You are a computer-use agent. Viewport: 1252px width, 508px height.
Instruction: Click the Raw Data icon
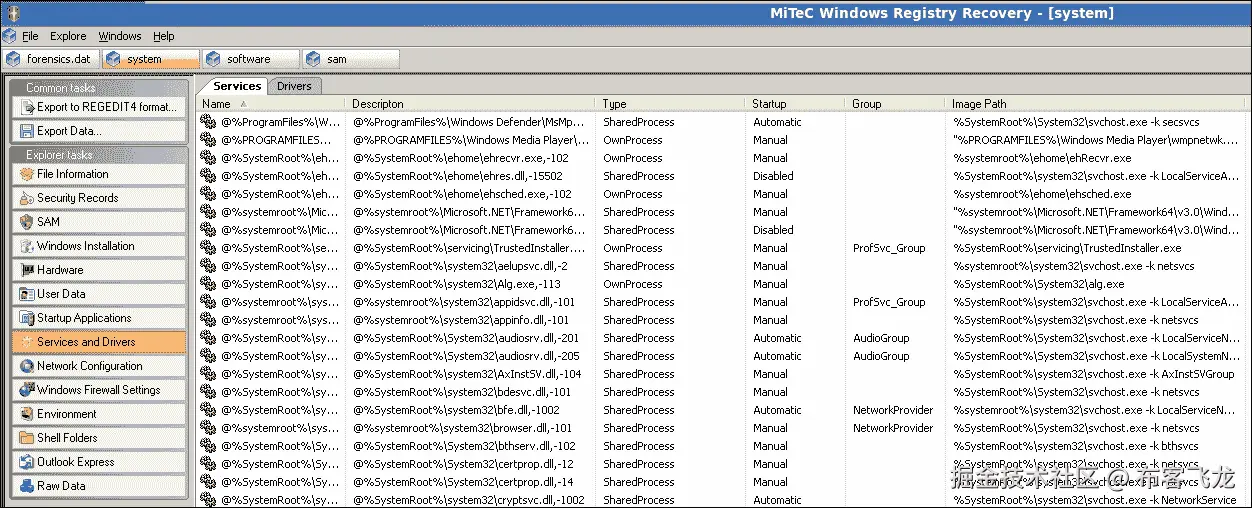point(26,486)
